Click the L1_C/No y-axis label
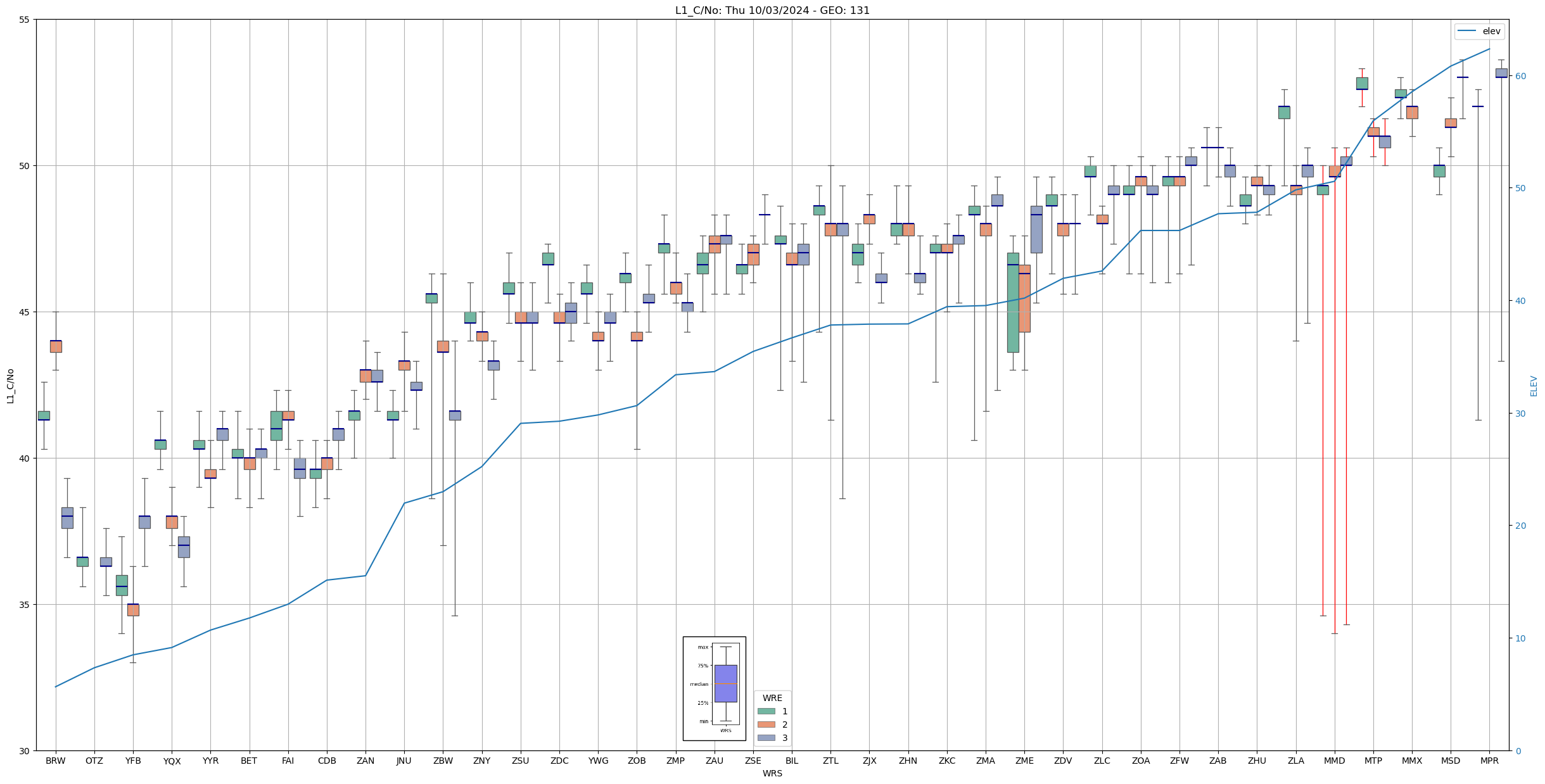1545x784 pixels. pos(10,386)
